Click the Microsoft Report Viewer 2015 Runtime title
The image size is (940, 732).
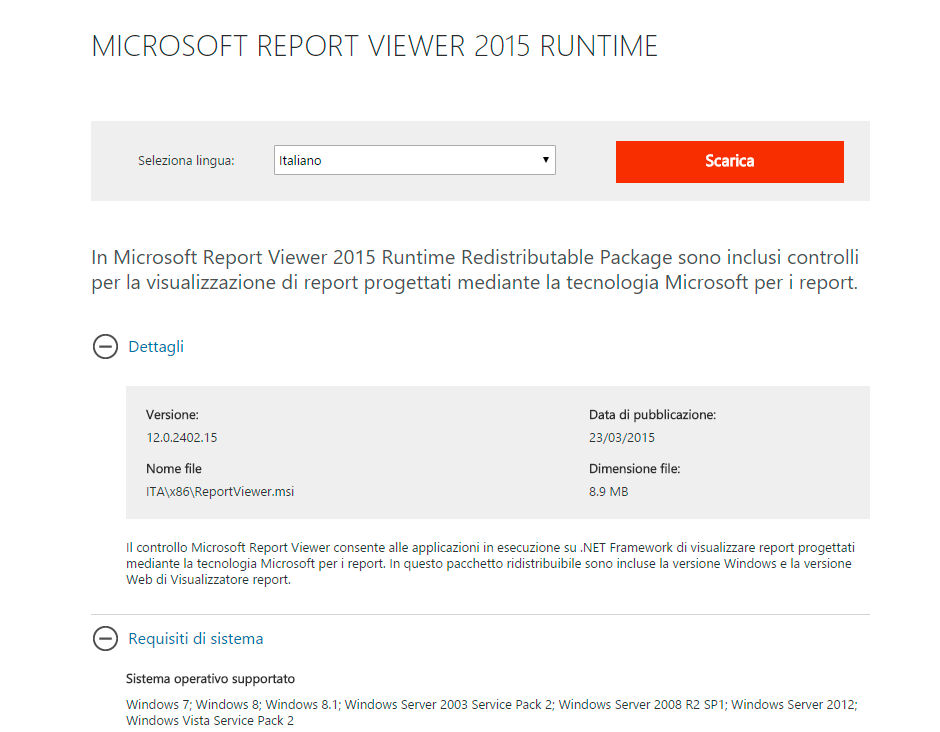pos(375,46)
